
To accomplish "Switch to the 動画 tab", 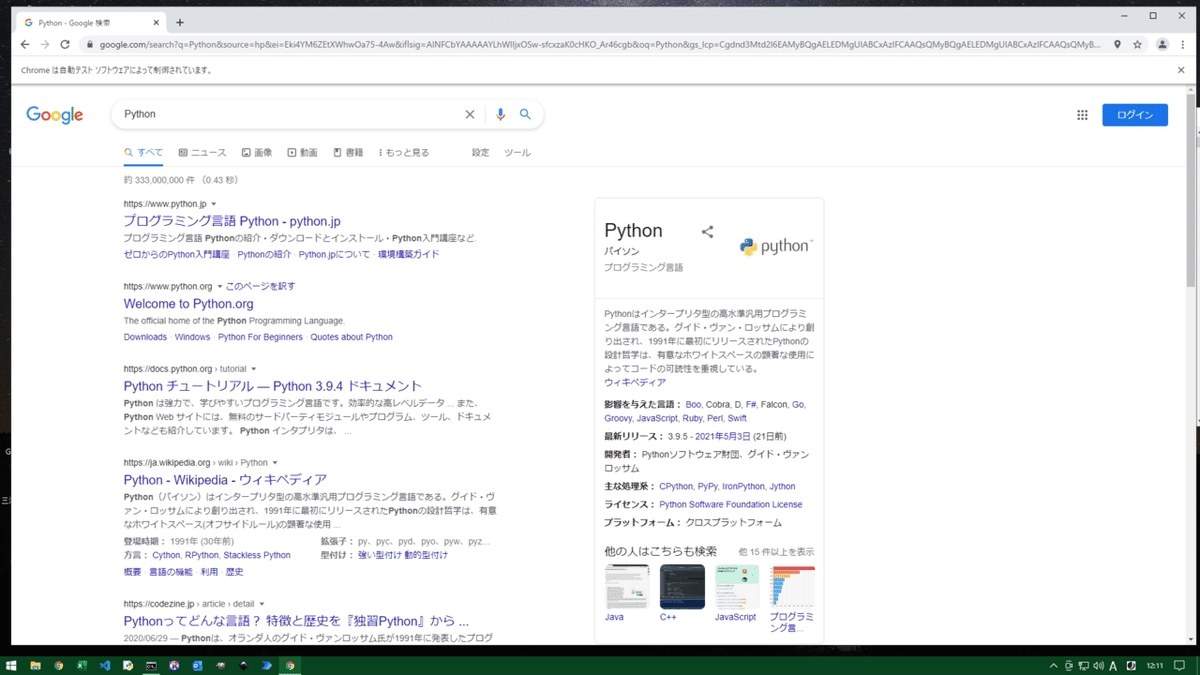I will click(x=302, y=153).
